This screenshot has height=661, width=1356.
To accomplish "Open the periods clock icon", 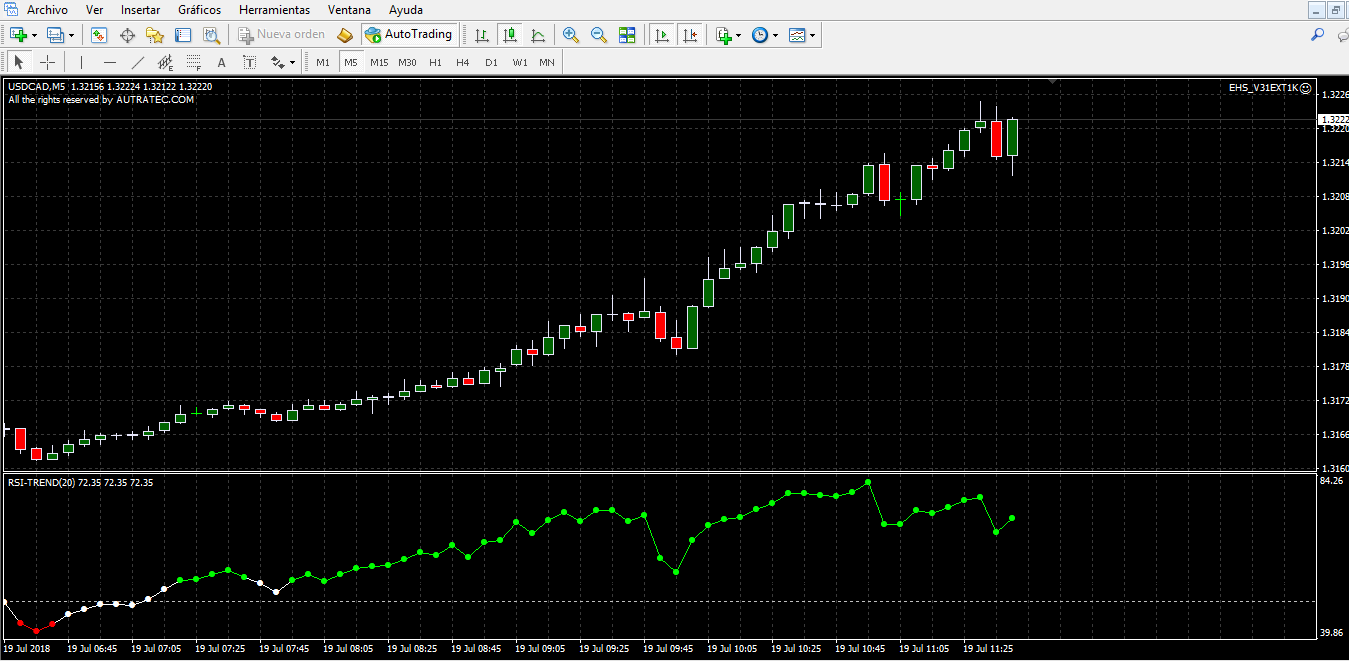I will click(x=760, y=35).
